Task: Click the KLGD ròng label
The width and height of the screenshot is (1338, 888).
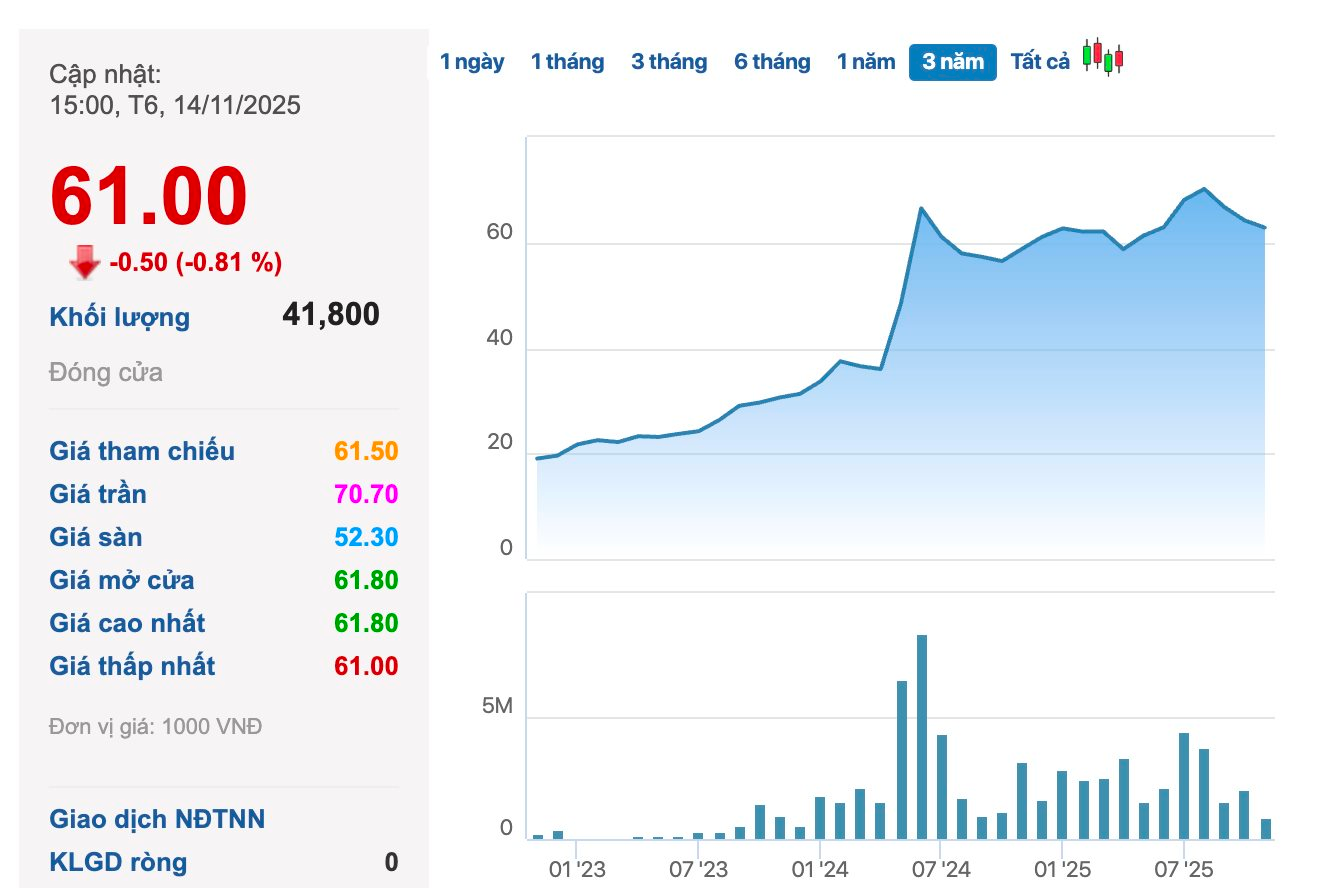Action: click(118, 862)
